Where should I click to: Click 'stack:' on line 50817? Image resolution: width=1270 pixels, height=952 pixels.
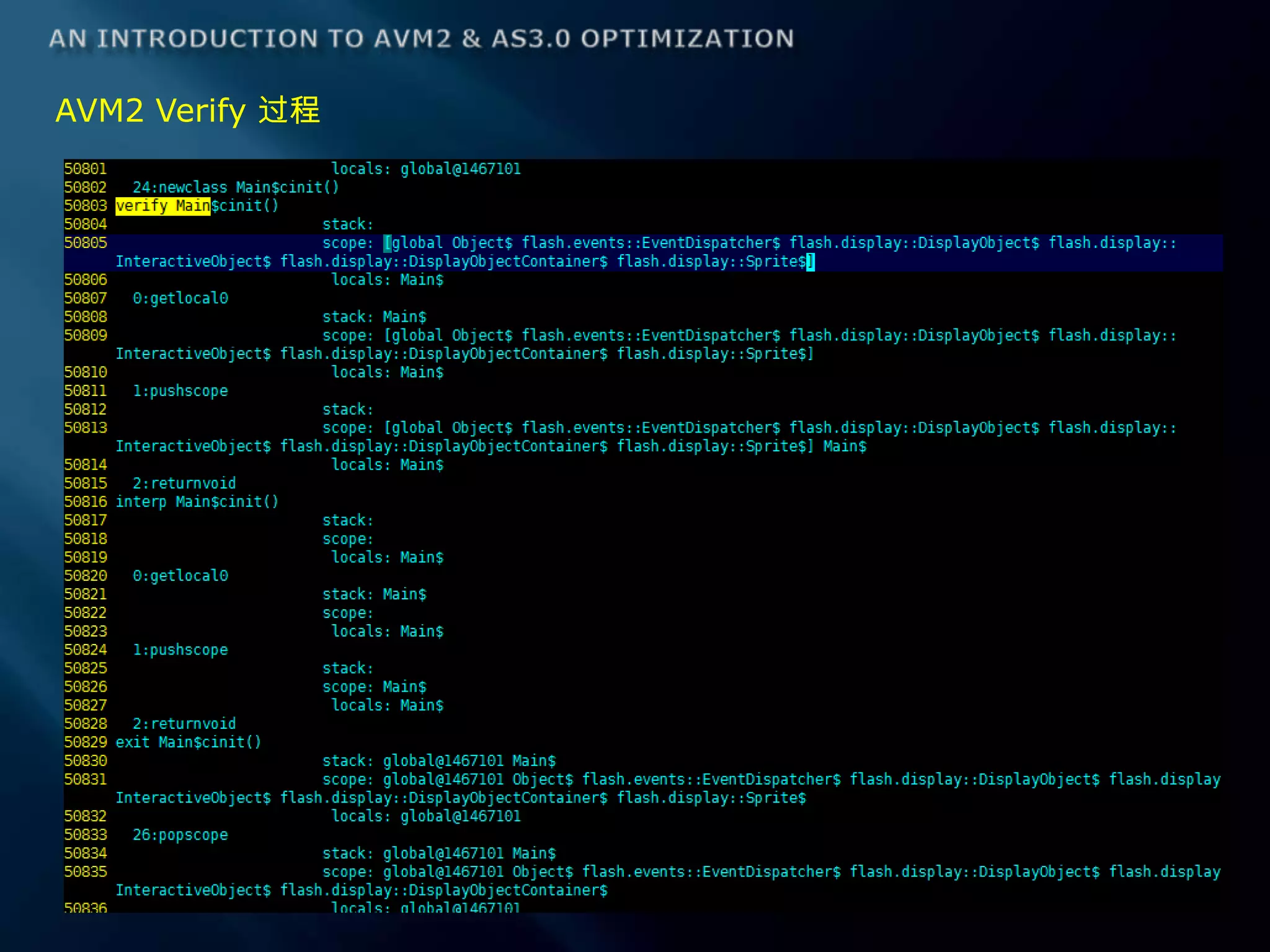click(x=348, y=521)
